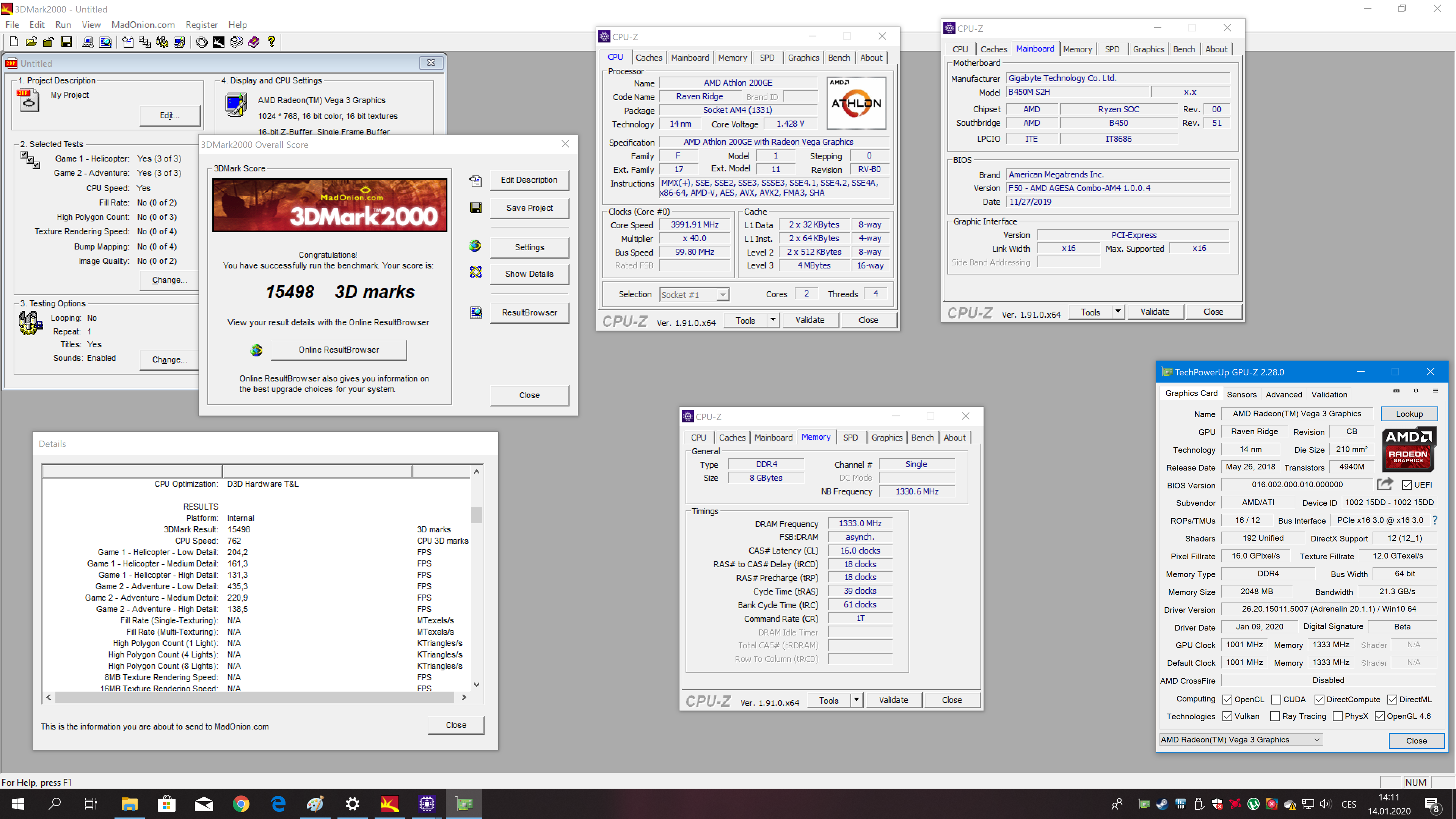Click the New project toolbar icon
1456x819 pixels.
(x=14, y=42)
